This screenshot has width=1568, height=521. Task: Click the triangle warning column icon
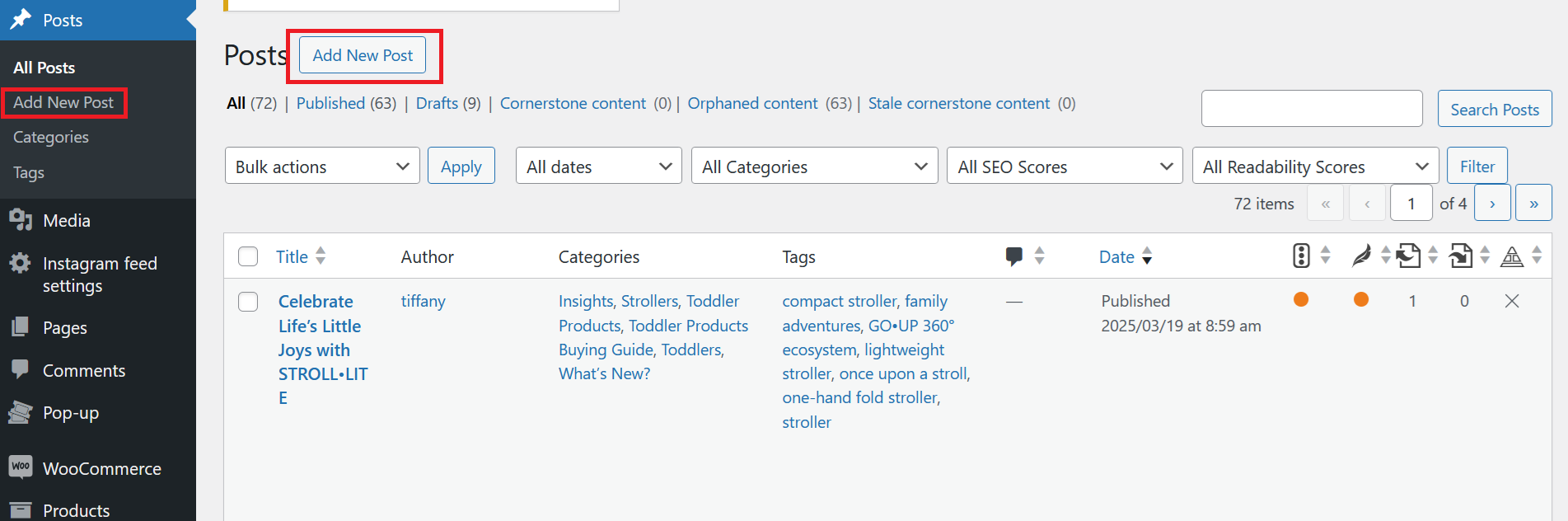tap(1512, 256)
